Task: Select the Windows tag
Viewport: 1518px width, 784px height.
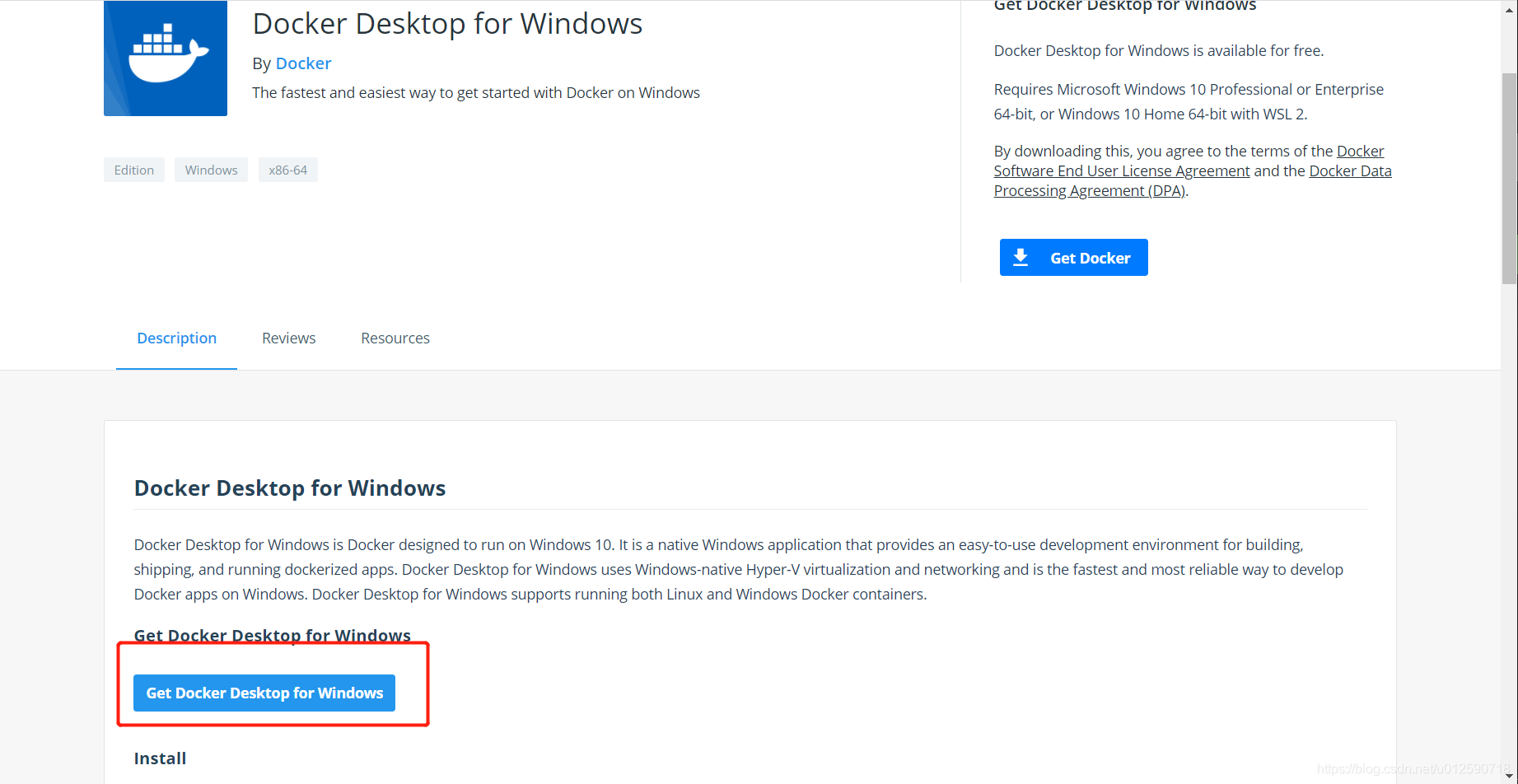Action: tap(211, 170)
